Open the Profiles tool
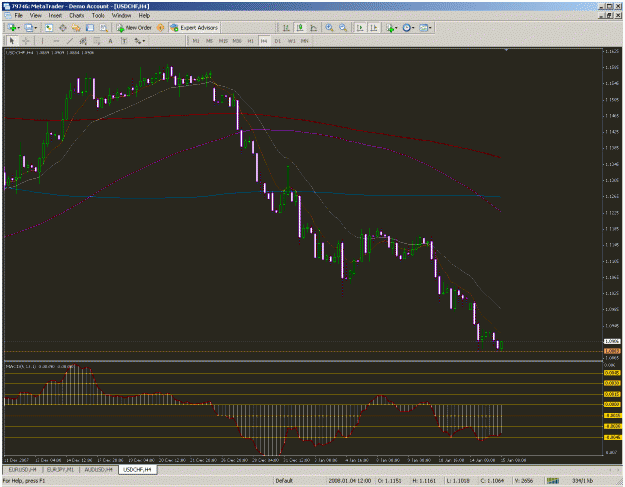 (28, 27)
